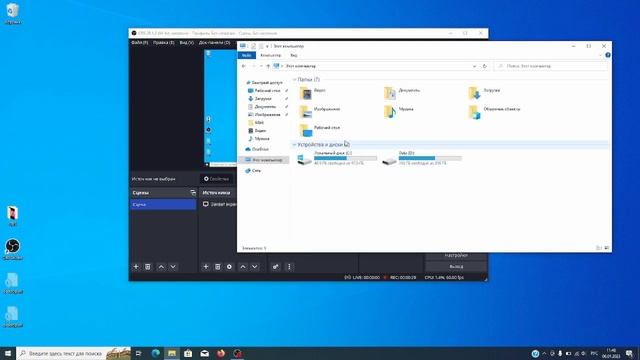Collapse the Устройства и диски group
This screenshot has height=360, width=640.
pos(294,144)
